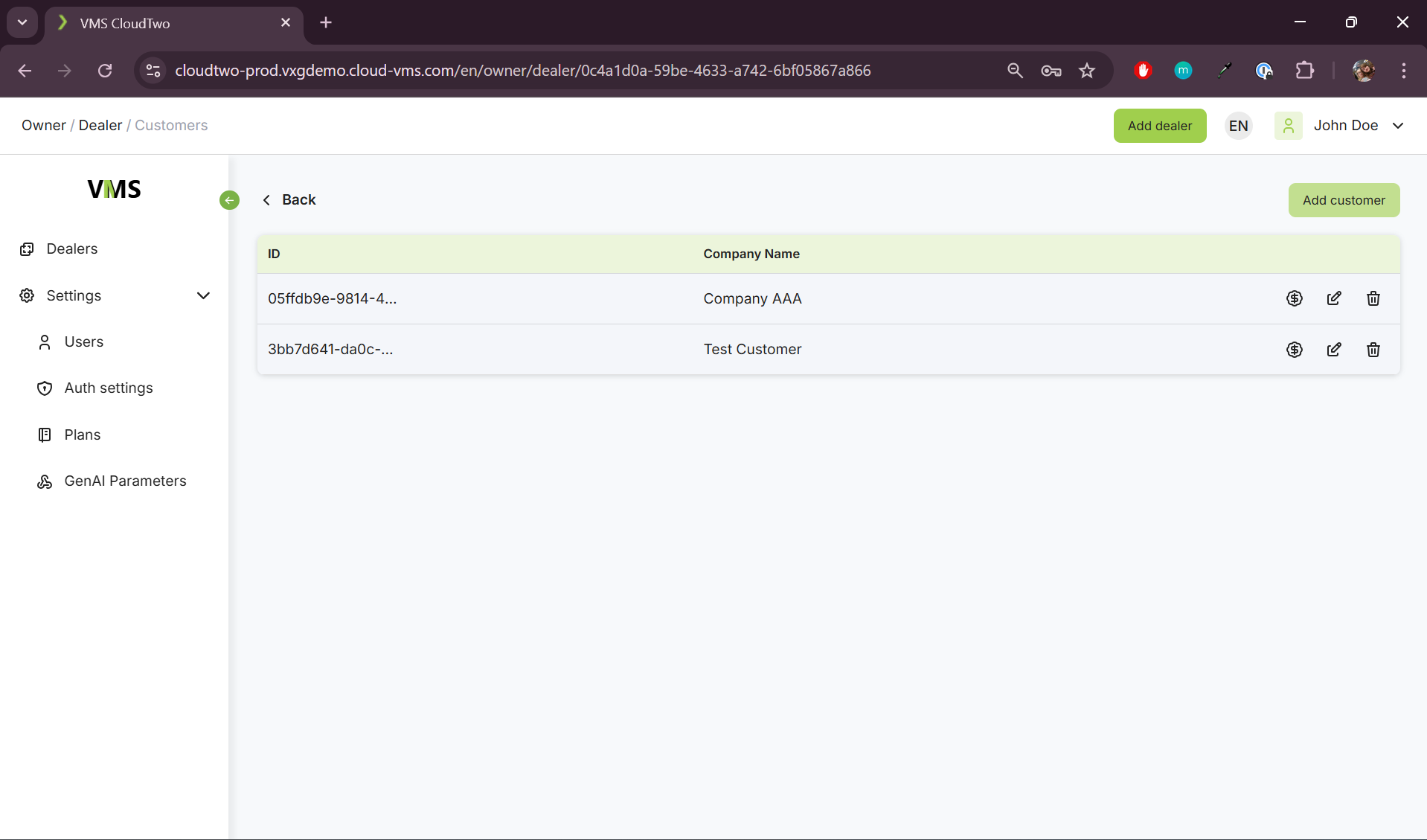The image size is (1427, 840).
Task: Bookmark this page with the star icon
Action: 1087,71
